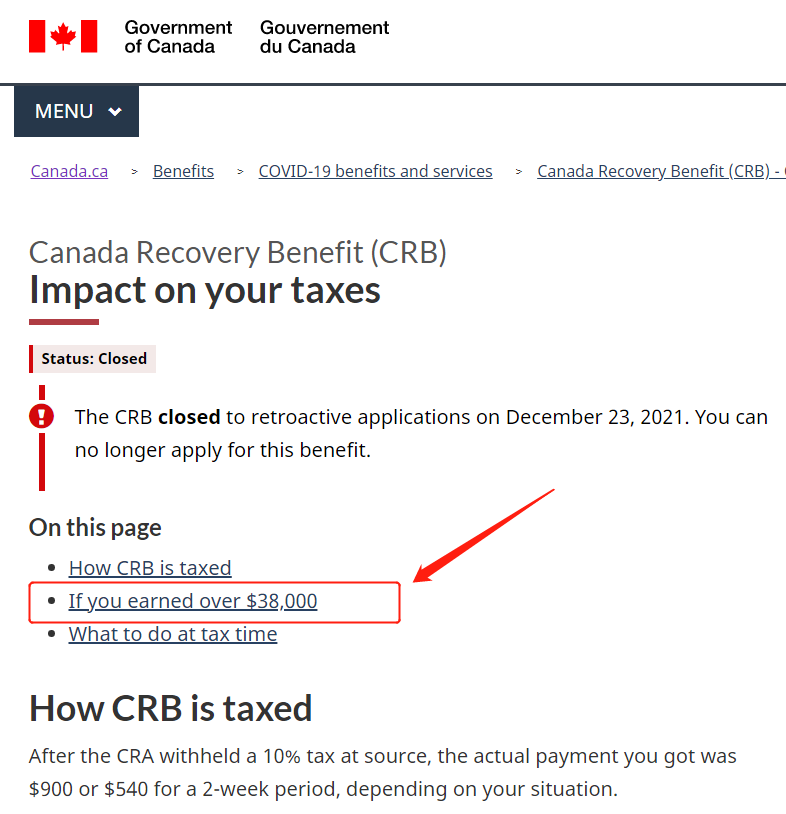Click the separator arrow after Canada.ca breadcrumb
786x814 pixels.
coord(134,171)
